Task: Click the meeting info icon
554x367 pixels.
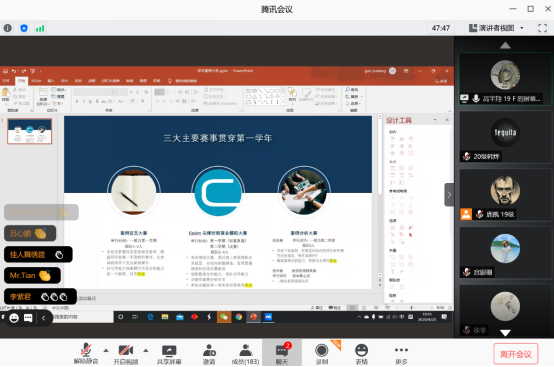Action: point(7,28)
